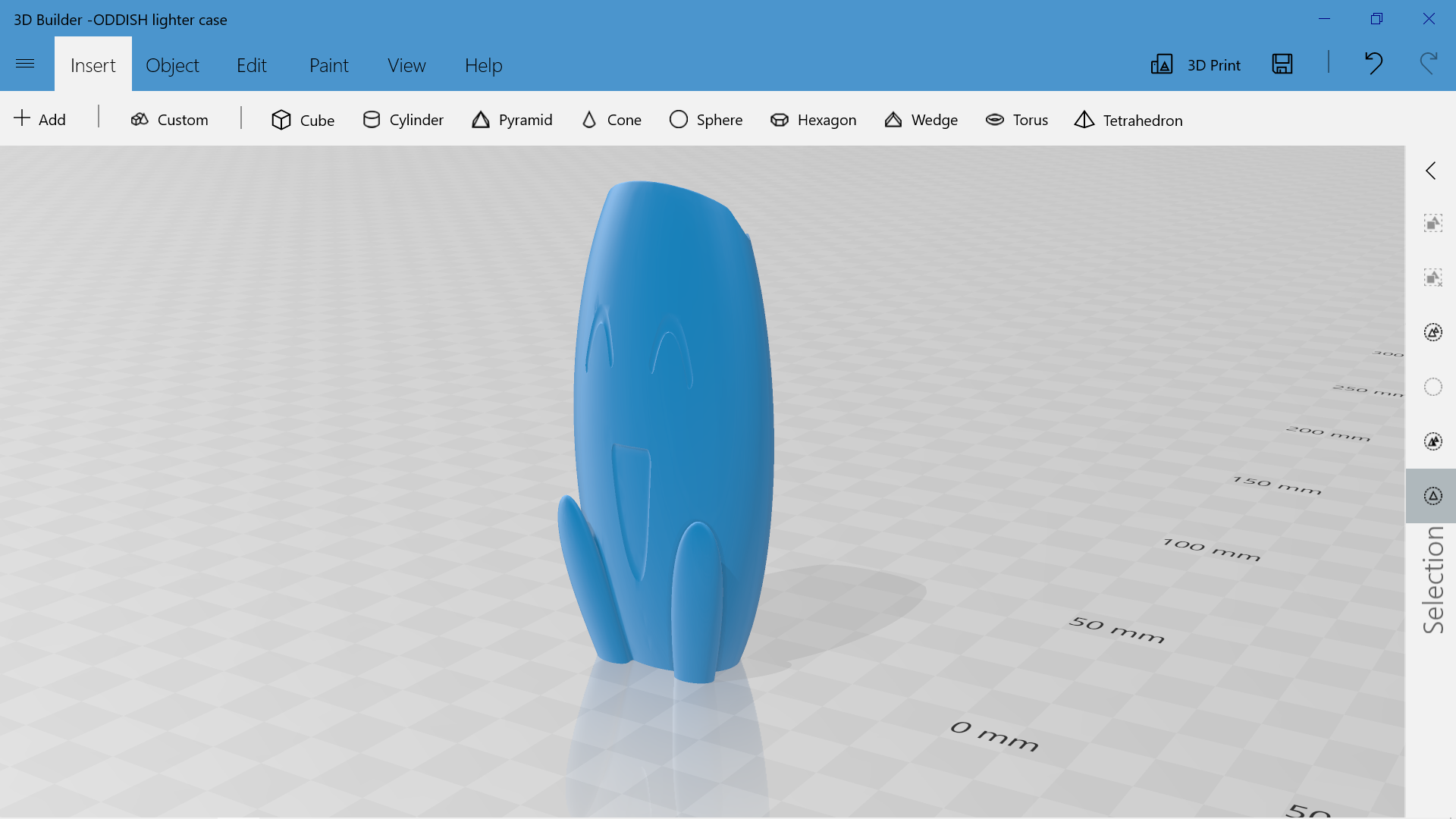Click the 3D Print button

click(1196, 64)
